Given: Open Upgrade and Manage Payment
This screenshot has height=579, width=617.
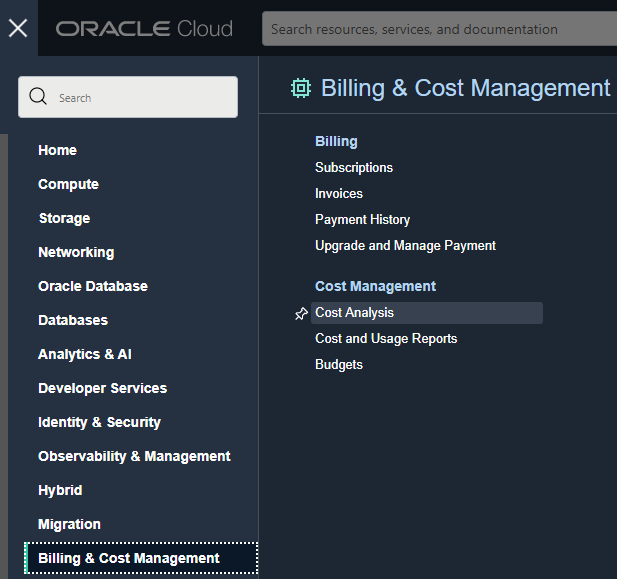Looking at the screenshot, I should coord(405,246).
